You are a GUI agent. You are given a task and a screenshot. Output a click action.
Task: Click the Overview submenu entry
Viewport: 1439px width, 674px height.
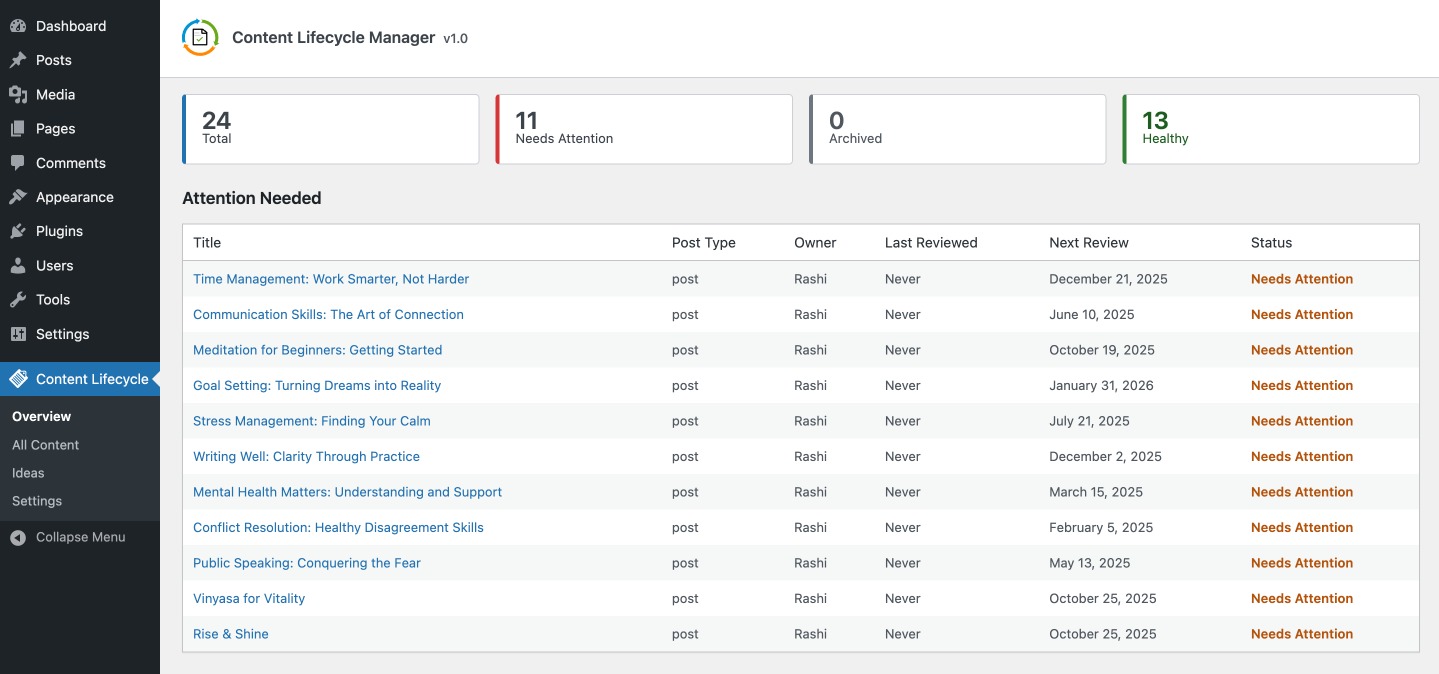[41, 416]
